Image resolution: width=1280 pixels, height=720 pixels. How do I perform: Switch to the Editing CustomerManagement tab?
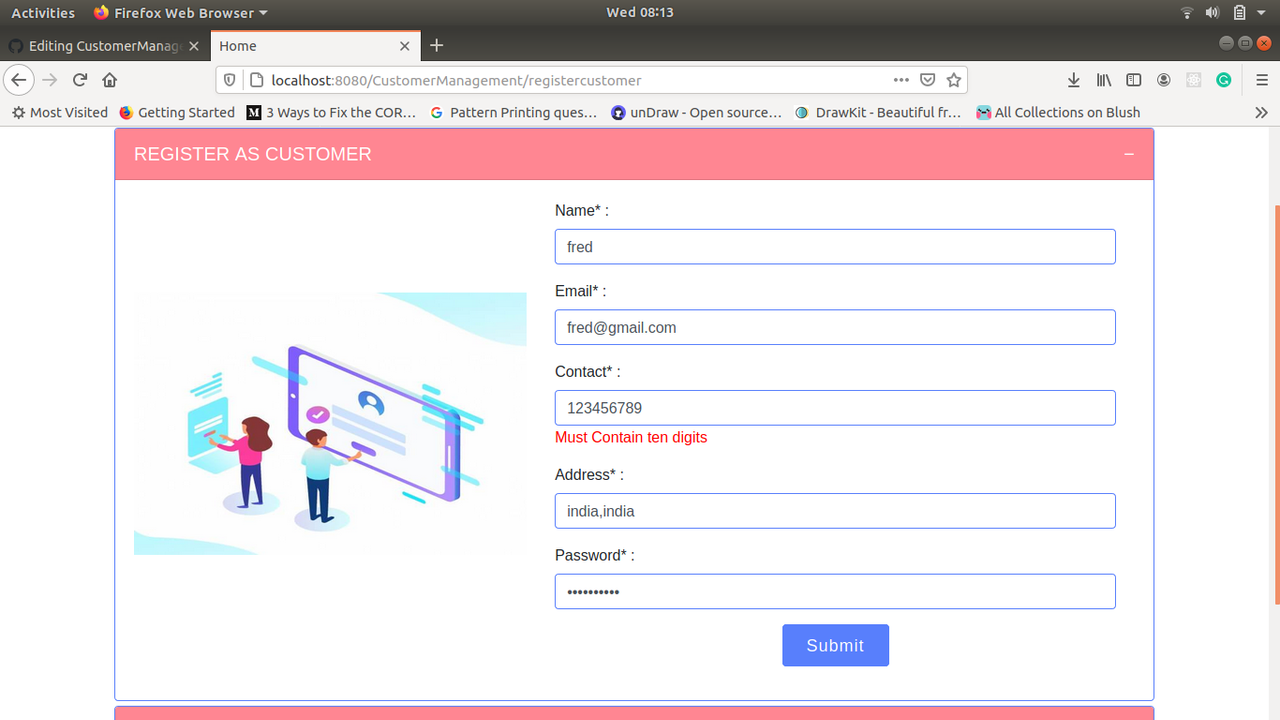coord(100,45)
